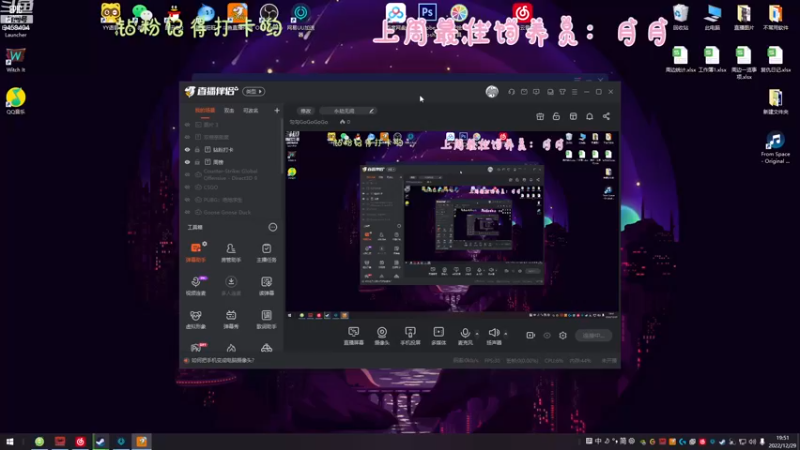Viewport: 800px width, 450px height.
Task: Switch to the third scene tab
Action: [x=251, y=111]
